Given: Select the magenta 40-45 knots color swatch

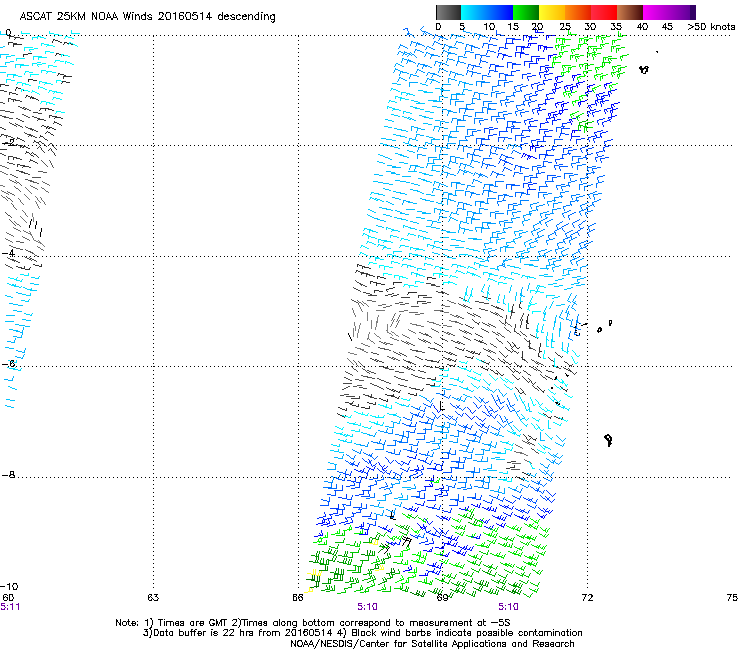Looking at the screenshot, I should (656, 12).
